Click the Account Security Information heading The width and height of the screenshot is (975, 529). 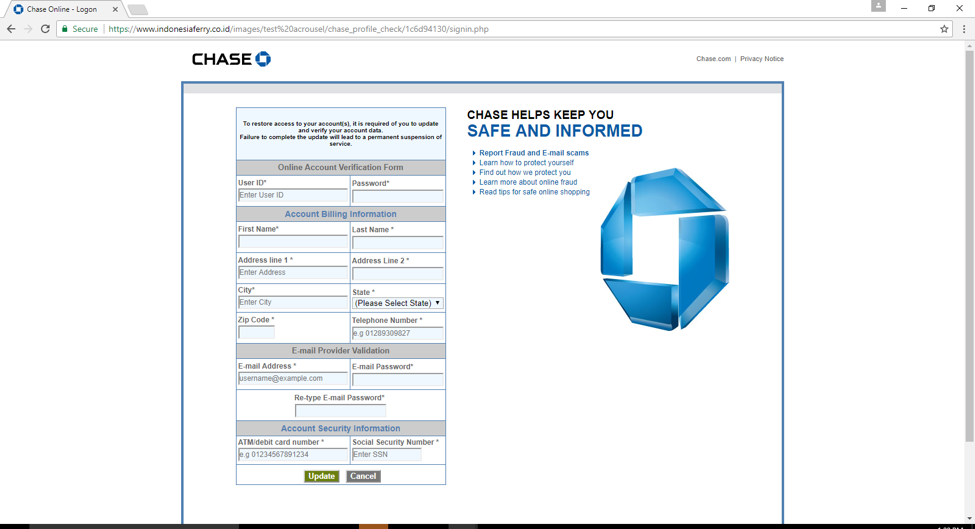click(x=341, y=428)
